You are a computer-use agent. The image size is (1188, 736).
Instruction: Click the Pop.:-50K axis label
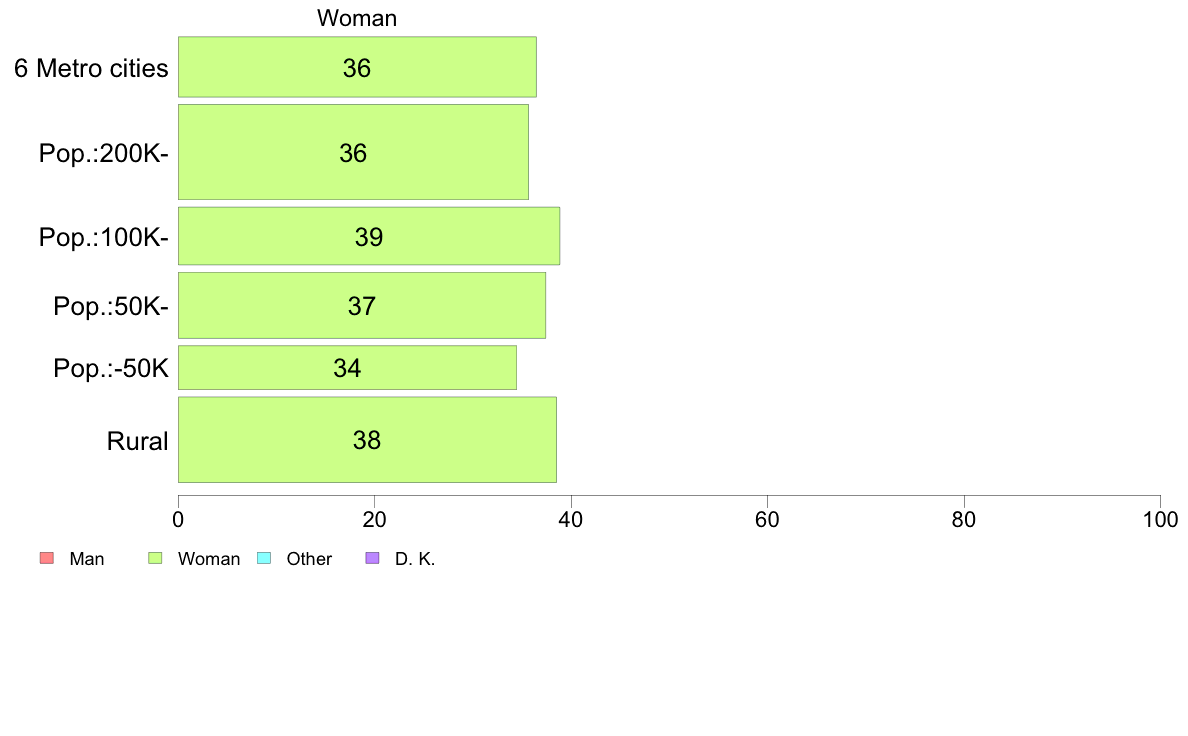click(x=111, y=368)
